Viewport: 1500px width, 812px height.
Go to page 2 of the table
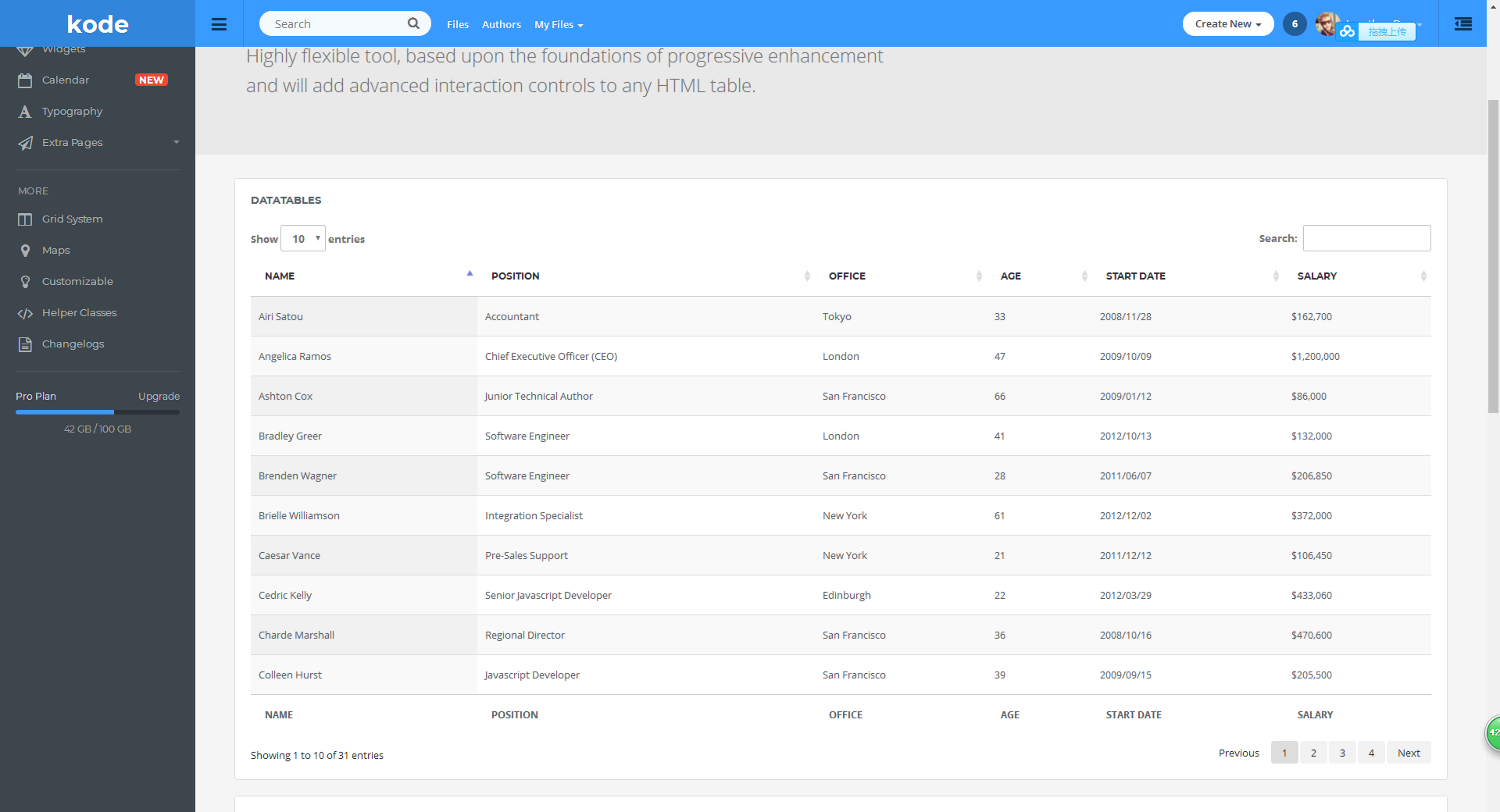point(1313,753)
